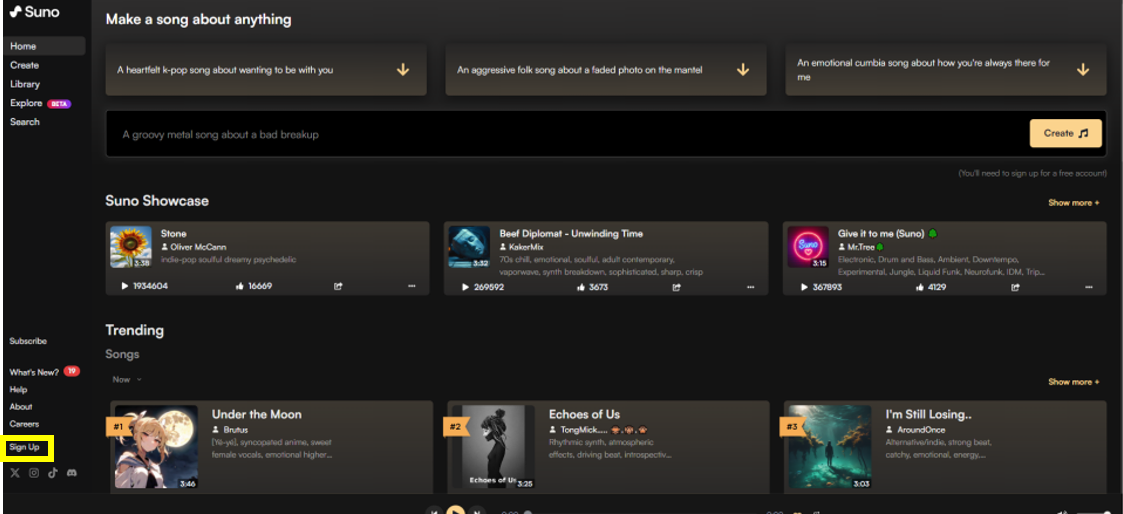
Task: Click the Suno logo
Action: pyautogui.click(x=35, y=12)
